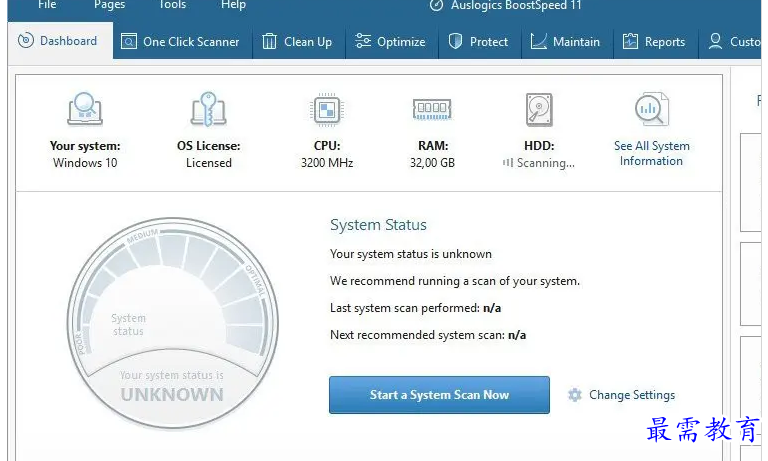Switch to the One Click Scanner tab
768x461 pixels.
pos(182,42)
